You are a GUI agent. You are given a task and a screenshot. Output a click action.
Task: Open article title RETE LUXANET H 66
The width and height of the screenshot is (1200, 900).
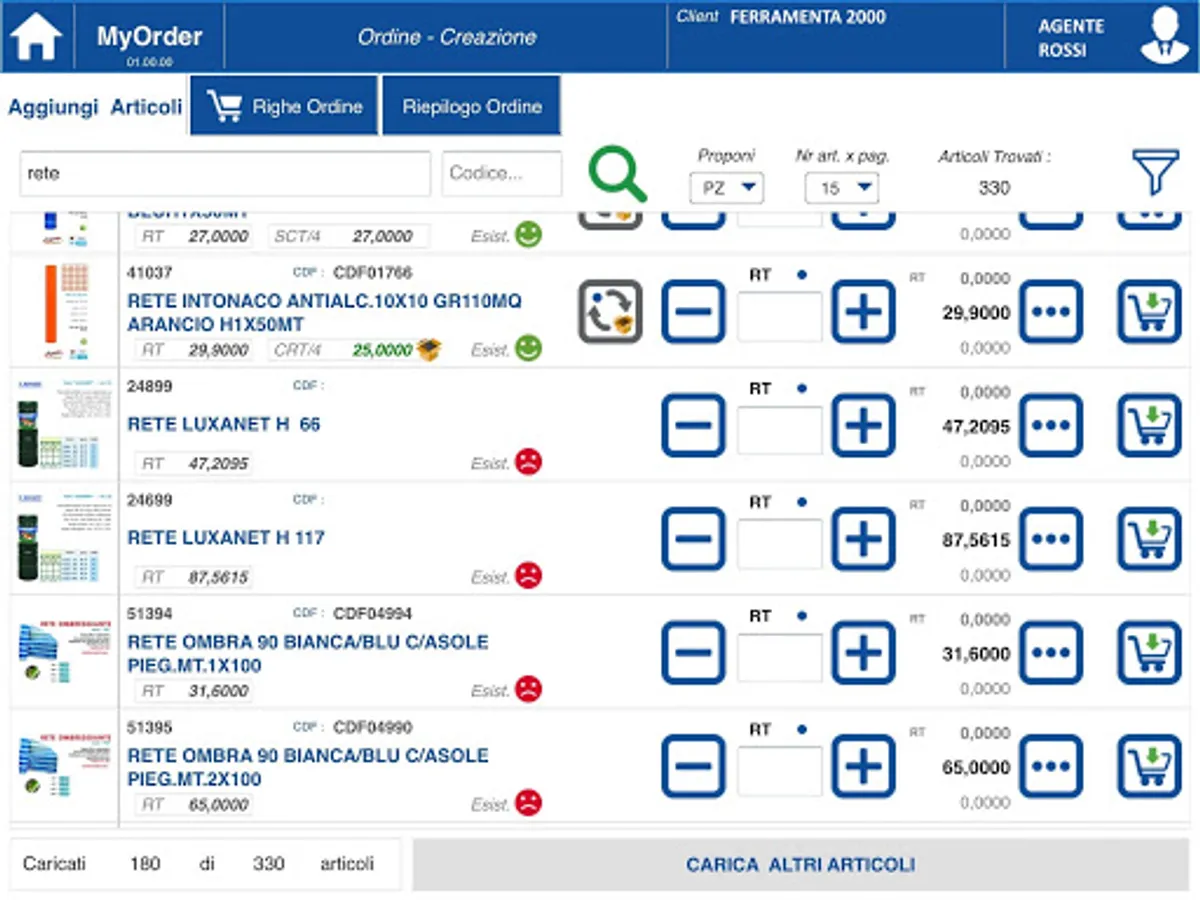pos(224,424)
